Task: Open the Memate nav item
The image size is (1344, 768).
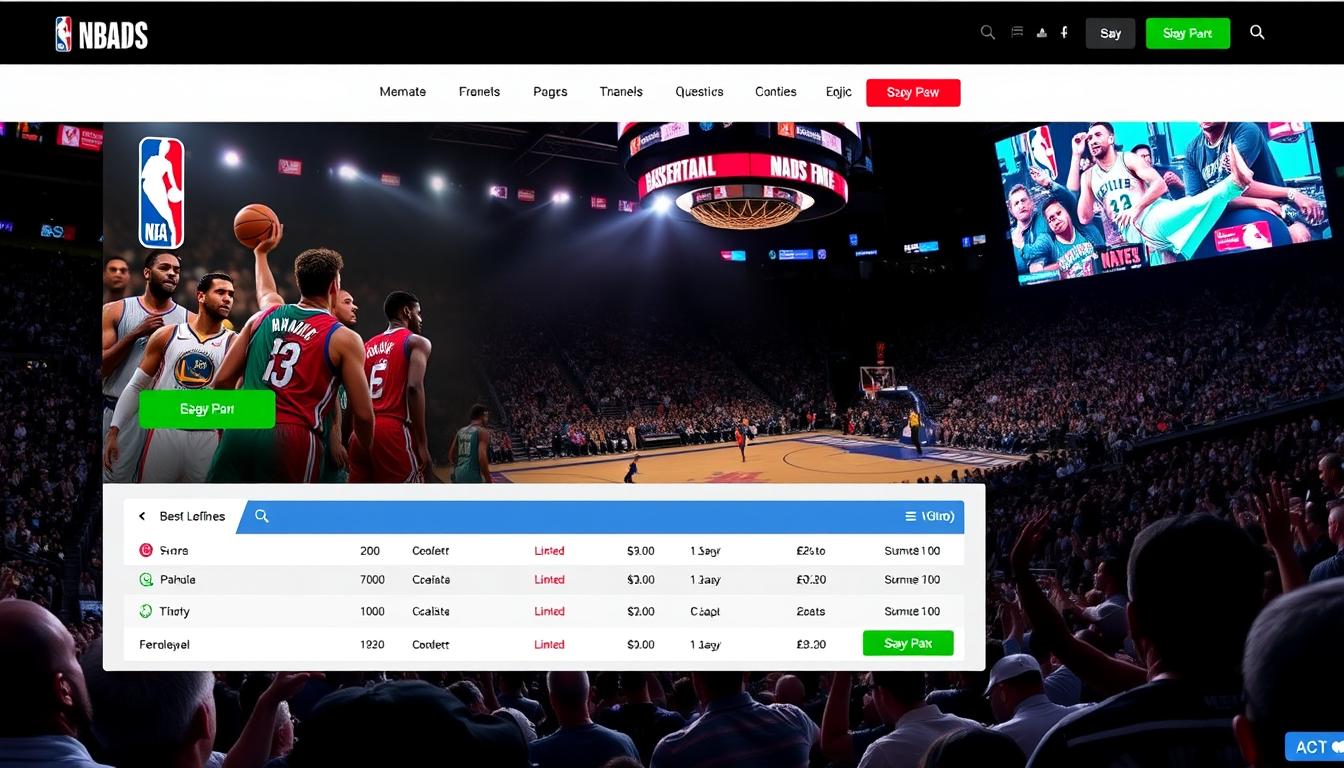Action: tap(403, 91)
